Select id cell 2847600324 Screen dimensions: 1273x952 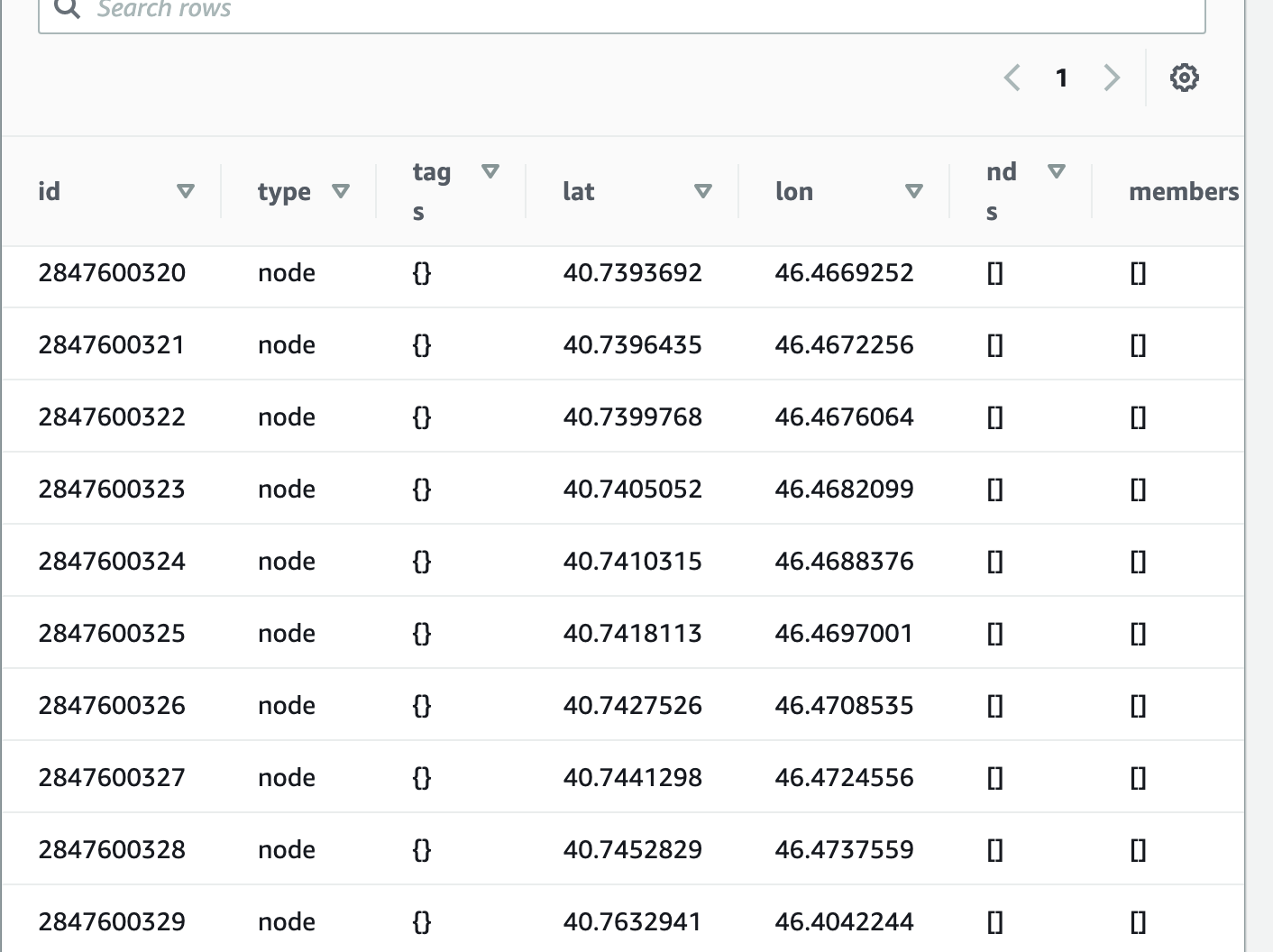tap(112, 561)
